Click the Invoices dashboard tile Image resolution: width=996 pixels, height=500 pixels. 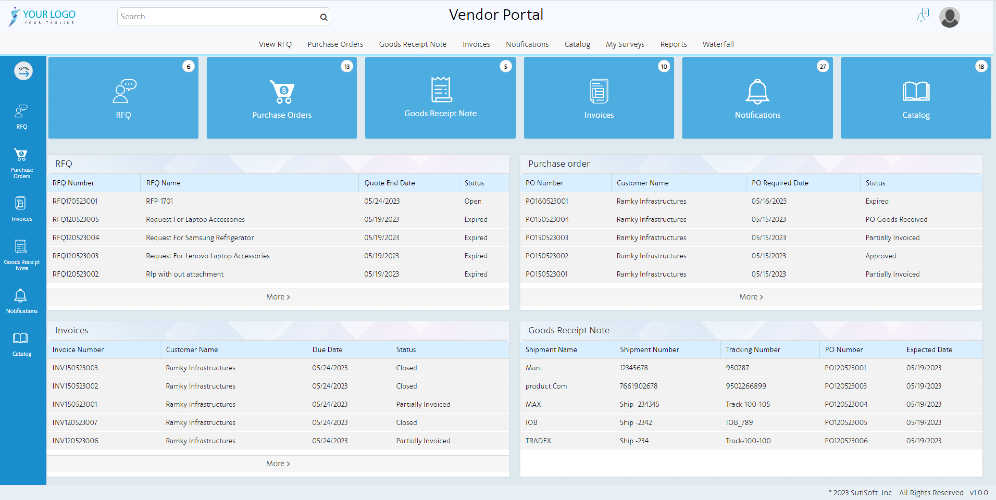coord(598,98)
